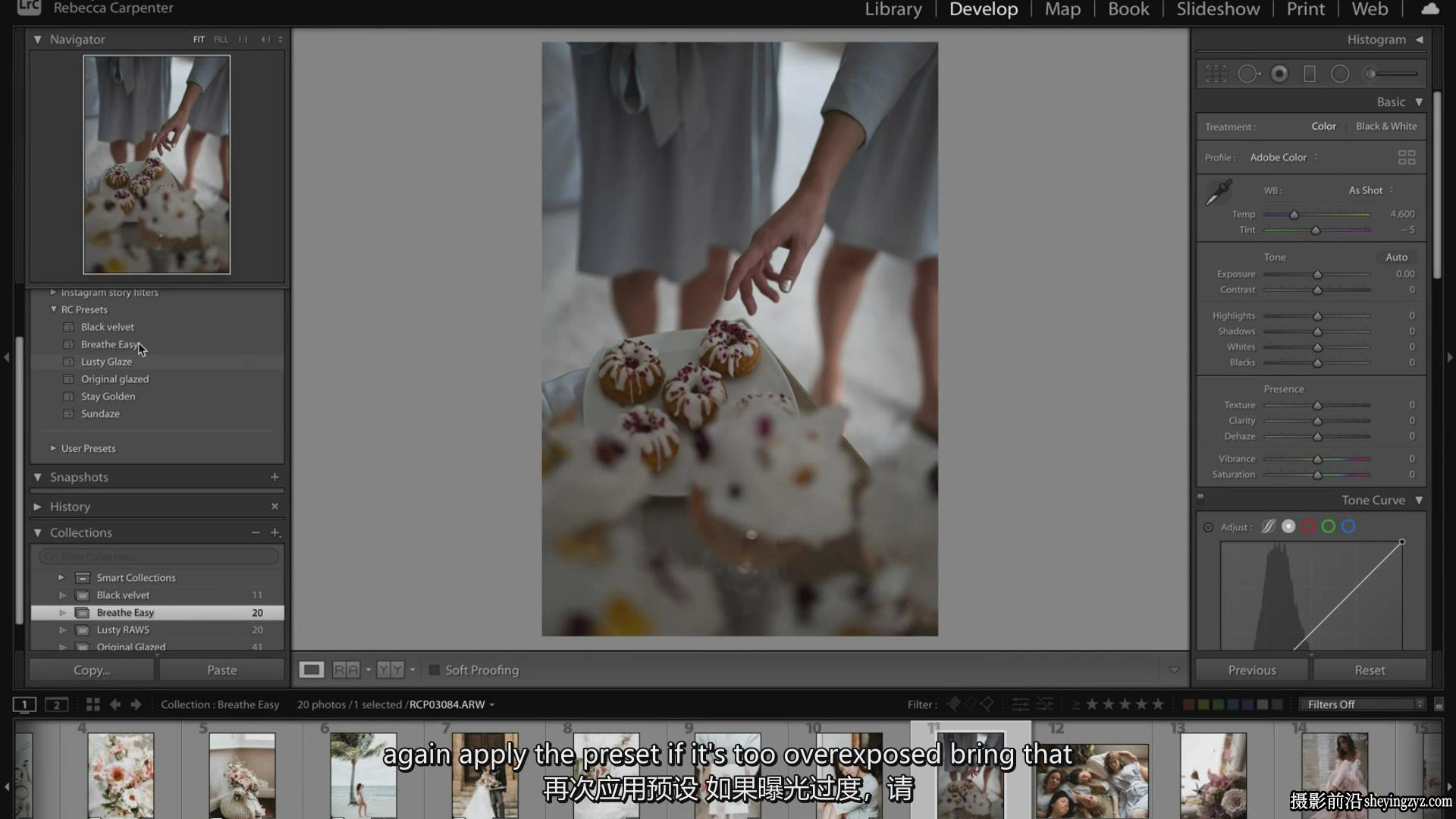Select the Crop overlay tool icon
The width and height of the screenshot is (1456, 819).
[x=1216, y=74]
